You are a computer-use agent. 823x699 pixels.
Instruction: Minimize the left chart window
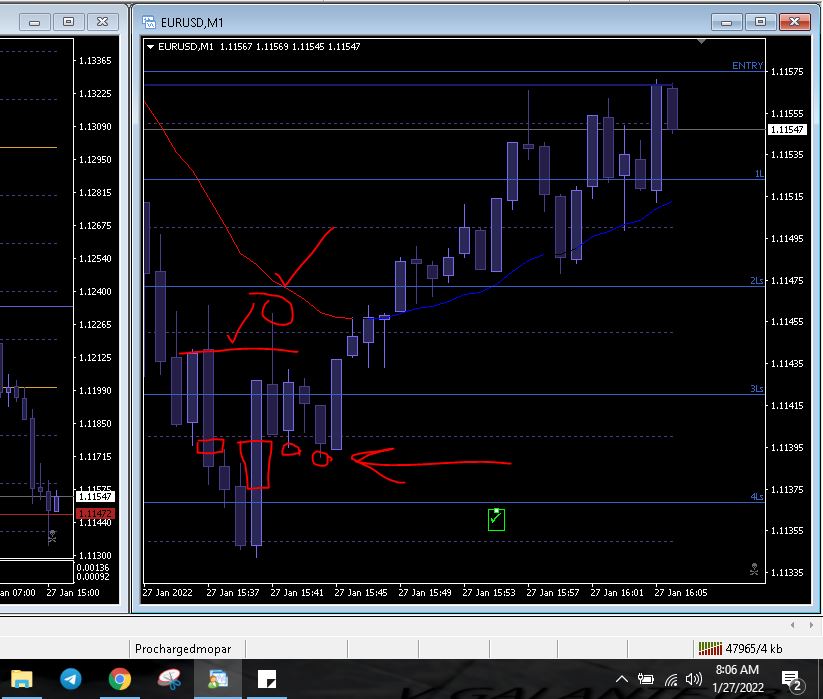[35, 22]
